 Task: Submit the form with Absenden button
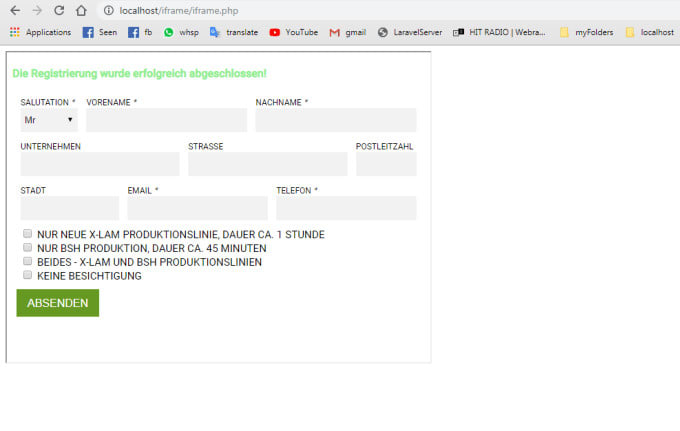point(58,303)
